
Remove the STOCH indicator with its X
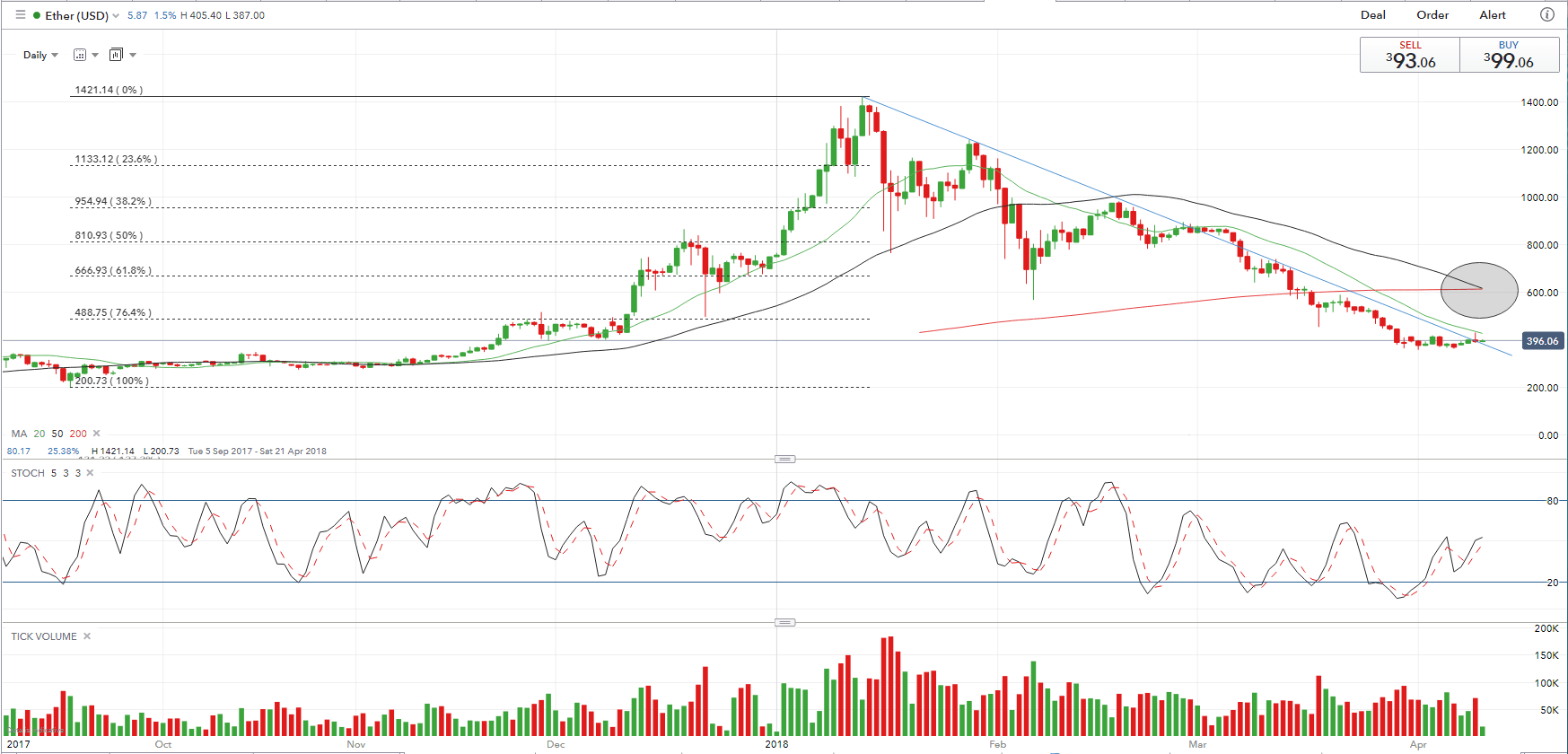coord(90,473)
